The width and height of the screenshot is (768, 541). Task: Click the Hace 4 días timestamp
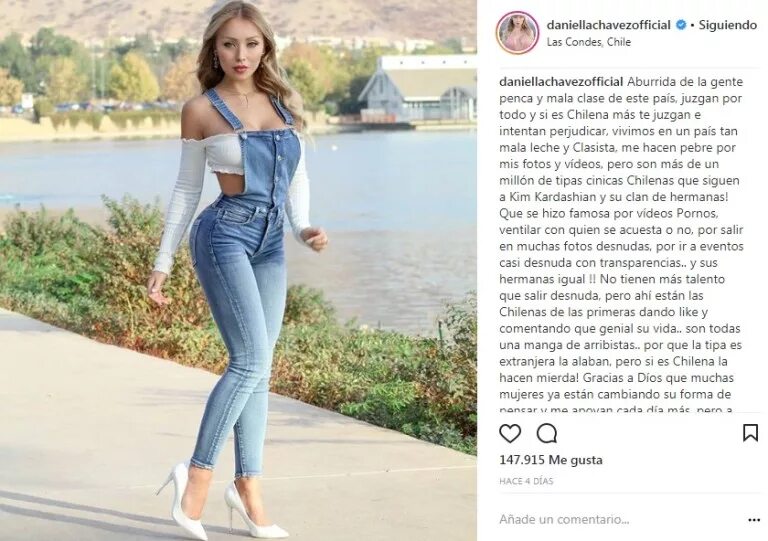[526, 481]
